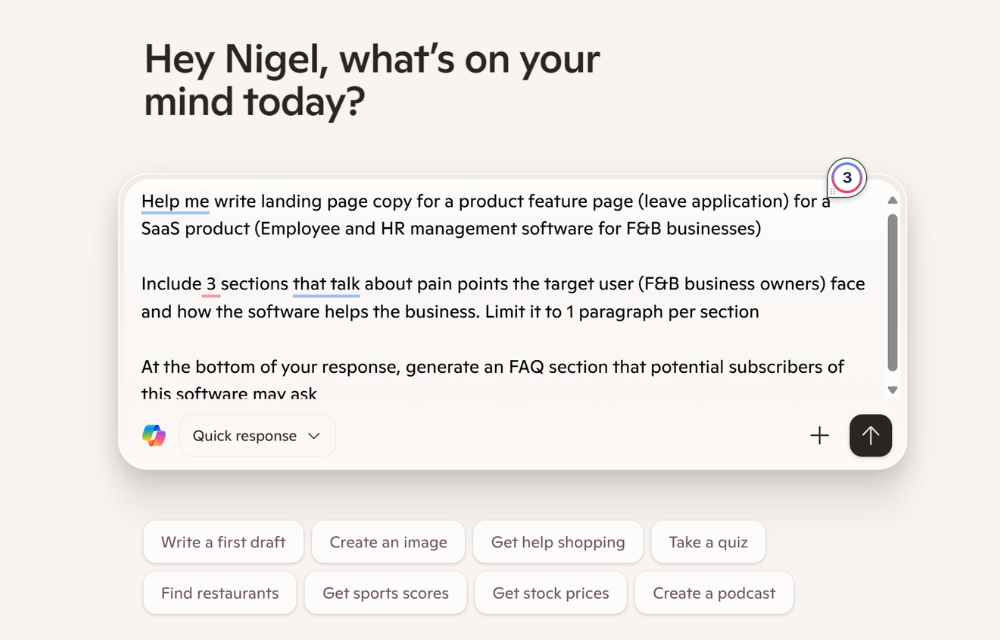The height and width of the screenshot is (640, 1000).
Task: Send the prompt with the up arrow button
Action: [870, 435]
